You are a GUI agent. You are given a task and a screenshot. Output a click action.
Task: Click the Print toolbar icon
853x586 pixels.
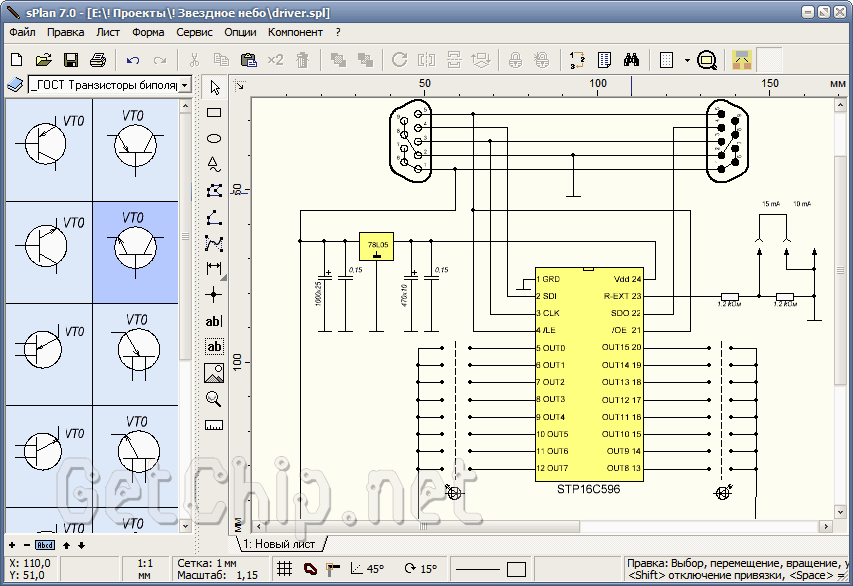(98, 60)
